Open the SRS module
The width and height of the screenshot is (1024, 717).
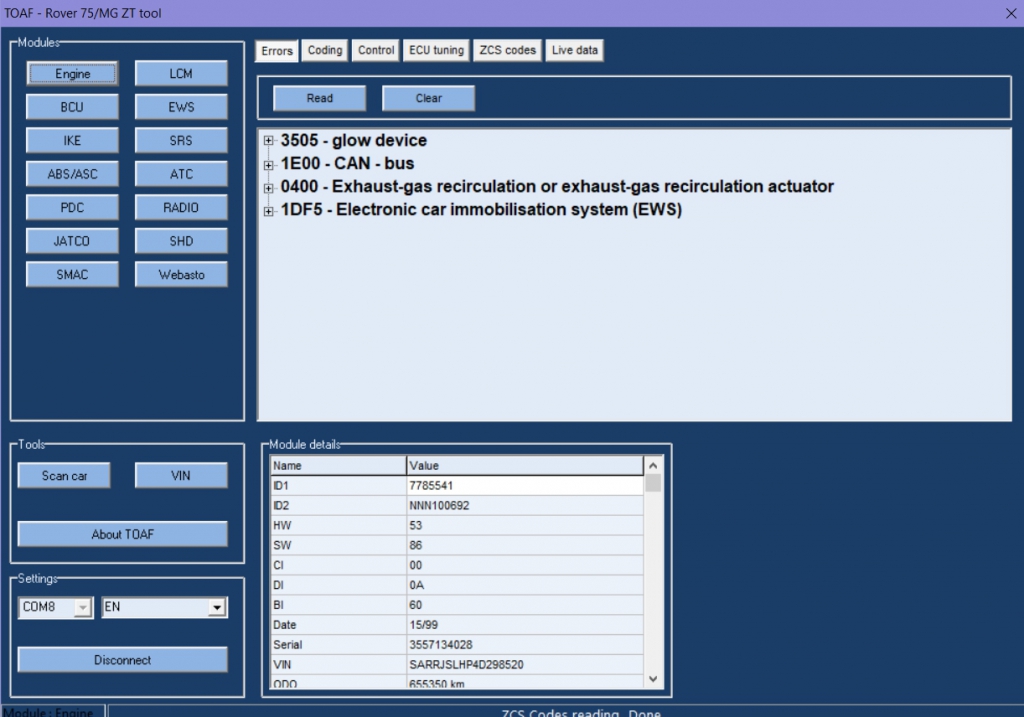pyautogui.click(x=181, y=140)
